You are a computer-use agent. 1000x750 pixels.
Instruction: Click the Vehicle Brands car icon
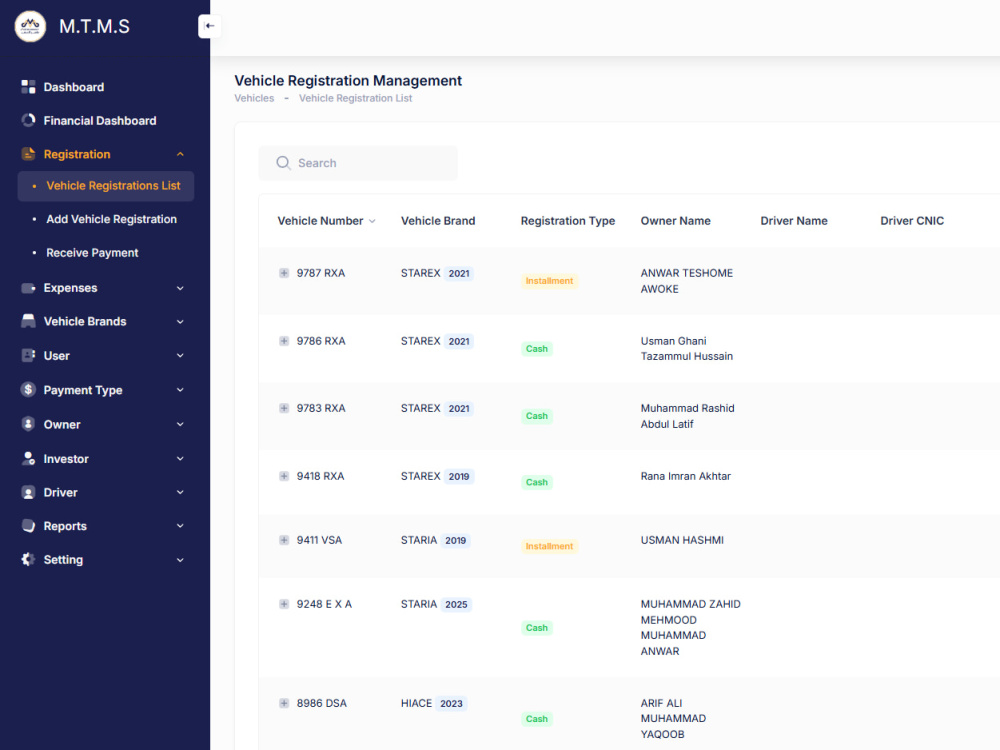click(28, 321)
